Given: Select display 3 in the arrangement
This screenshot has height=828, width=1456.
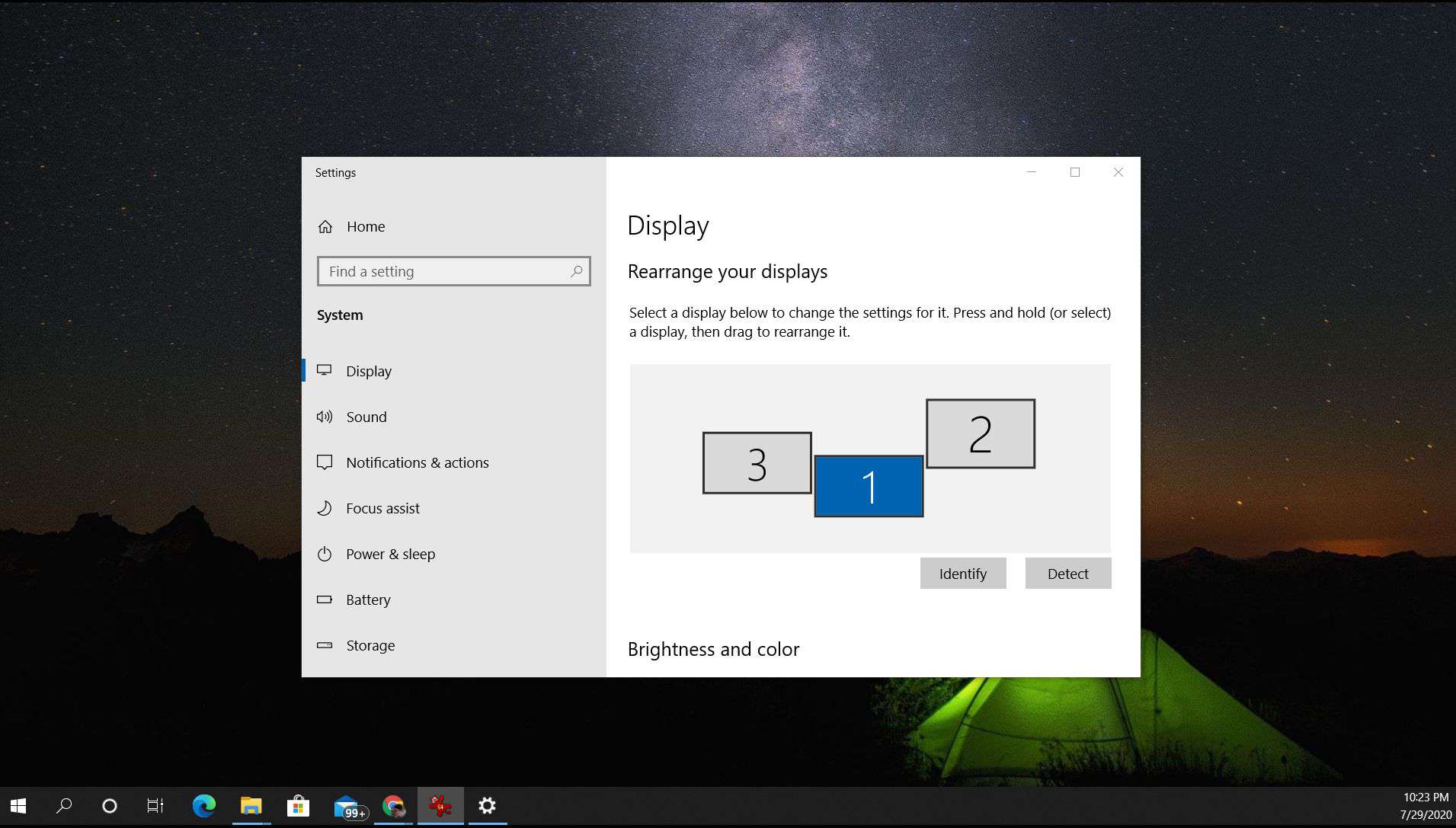Looking at the screenshot, I should 757,463.
